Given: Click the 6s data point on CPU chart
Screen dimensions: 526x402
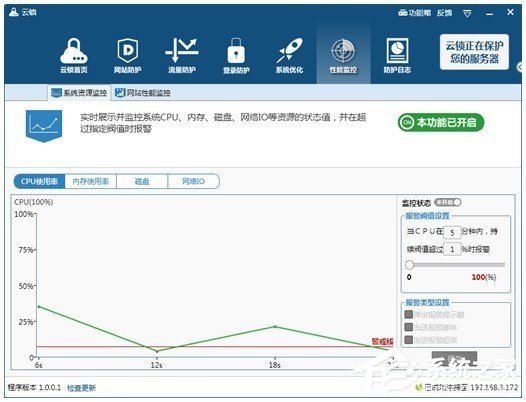Looking at the screenshot, I should click(39, 306).
